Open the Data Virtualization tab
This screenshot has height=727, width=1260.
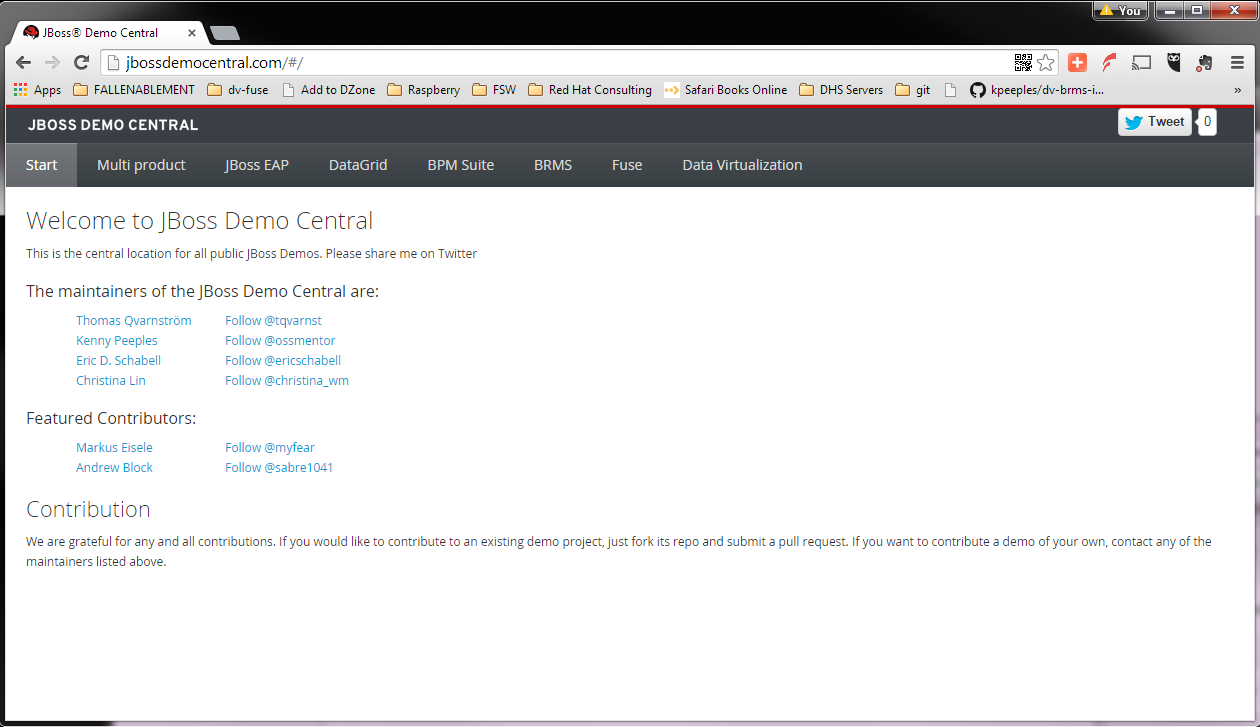tap(742, 165)
